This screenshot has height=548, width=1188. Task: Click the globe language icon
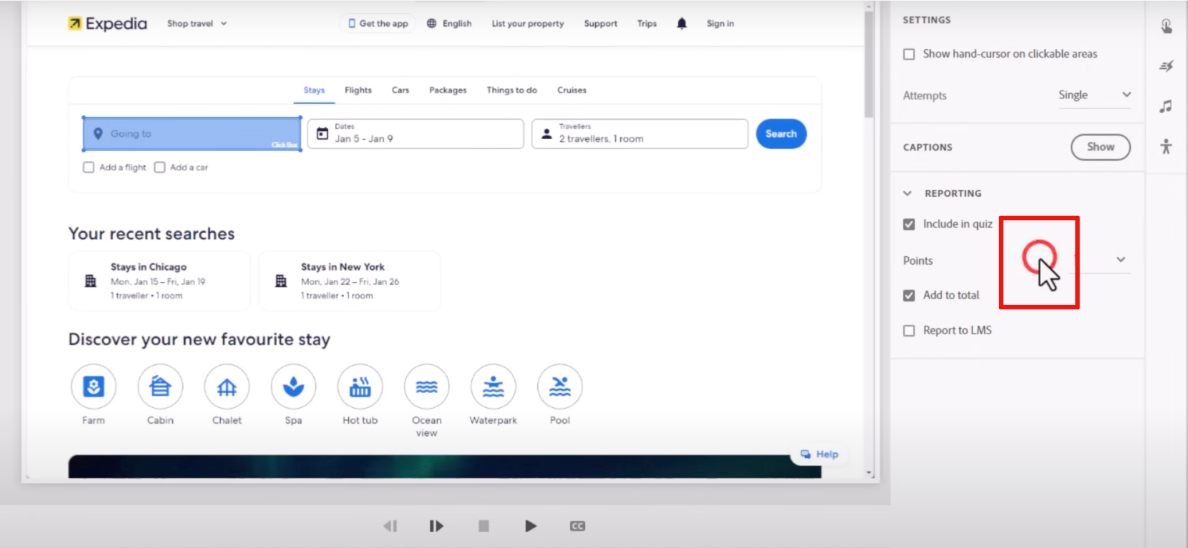[x=432, y=23]
